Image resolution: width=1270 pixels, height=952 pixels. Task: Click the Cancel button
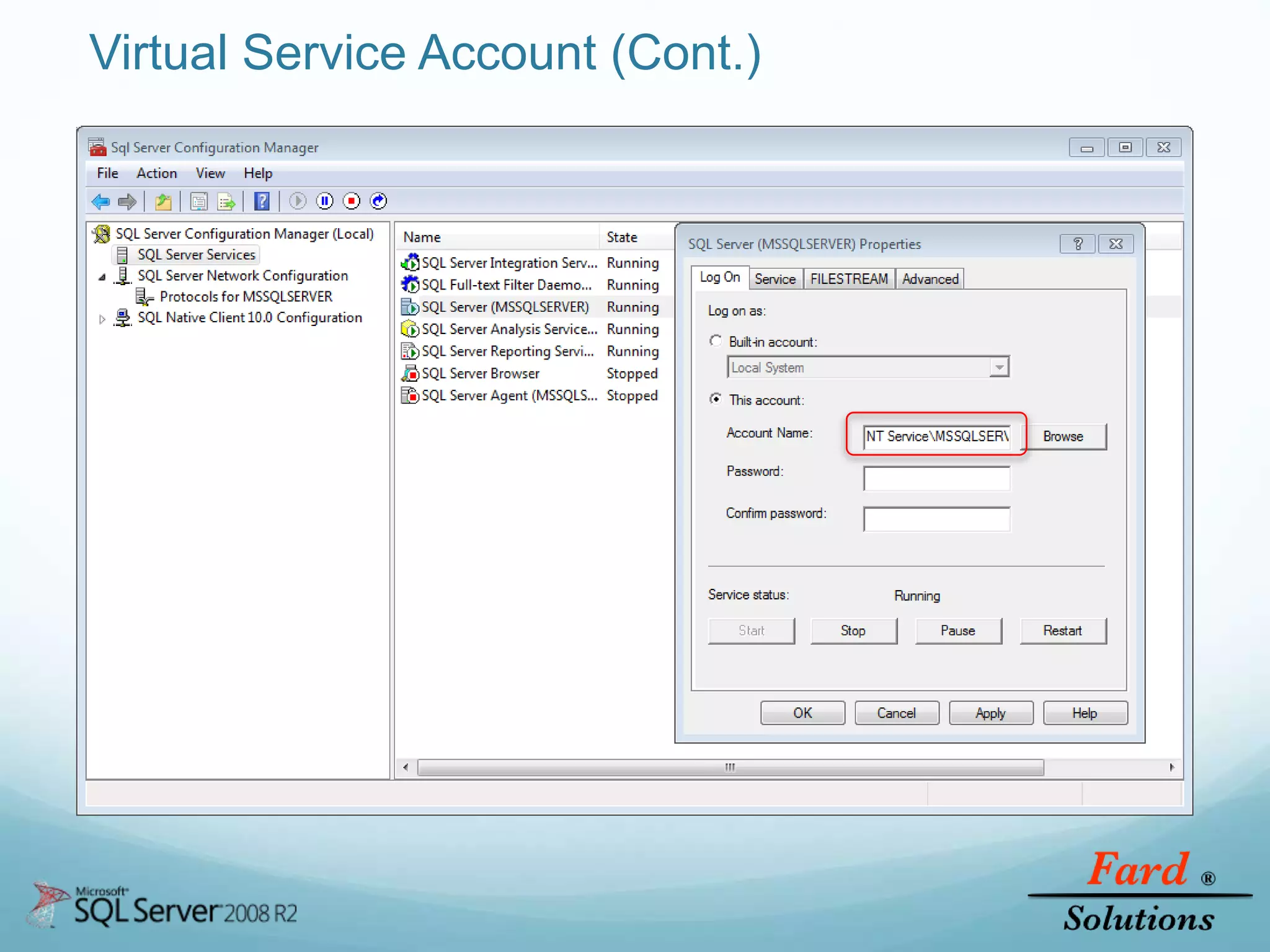click(897, 713)
